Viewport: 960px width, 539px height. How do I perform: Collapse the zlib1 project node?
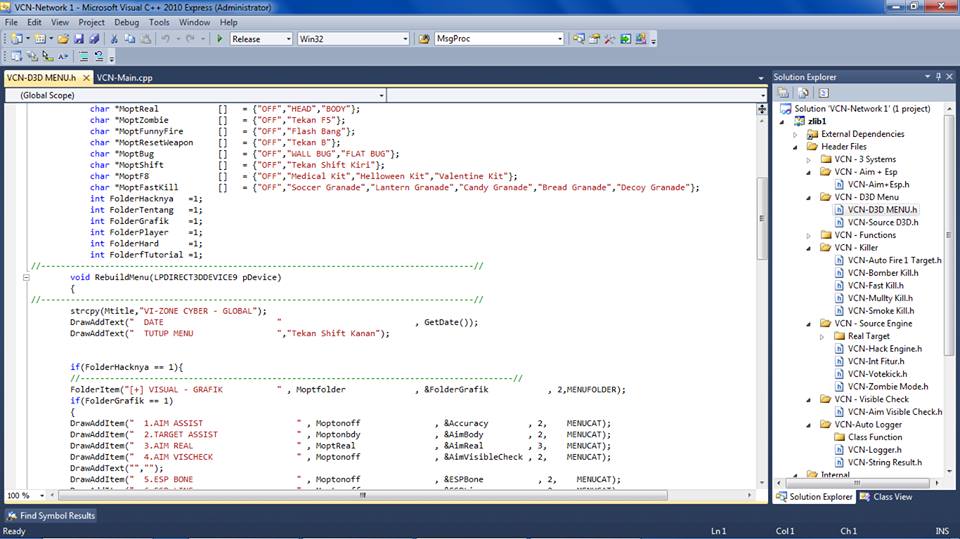[782, 121]
